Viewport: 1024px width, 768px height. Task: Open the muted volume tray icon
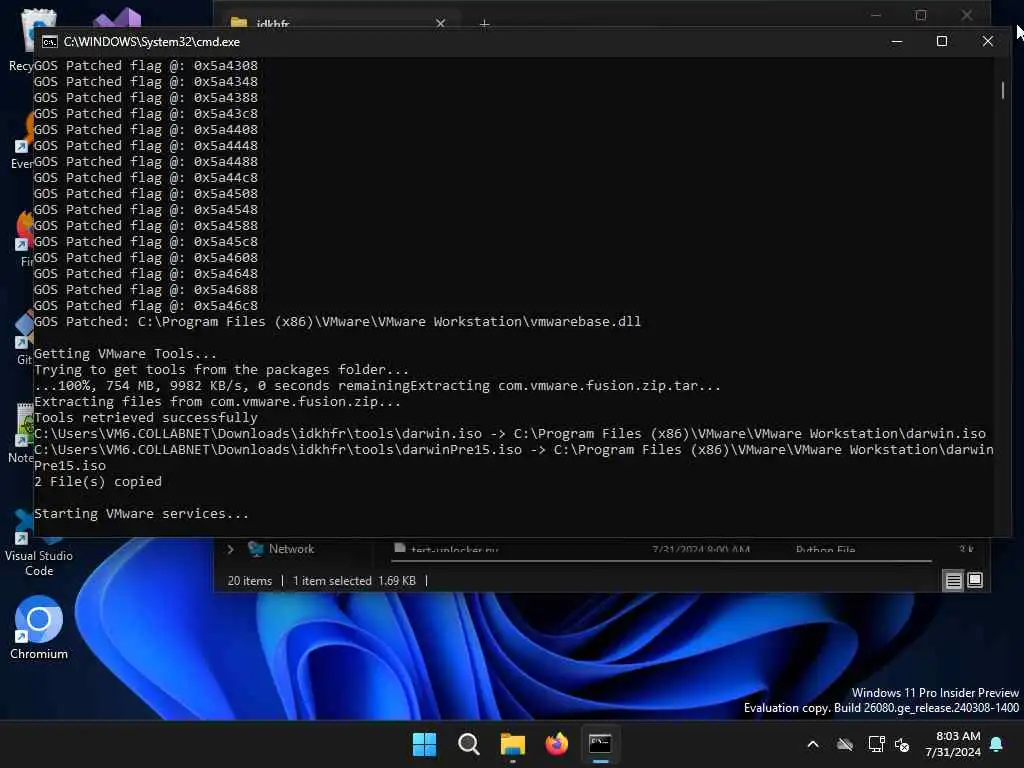(903, 744)
